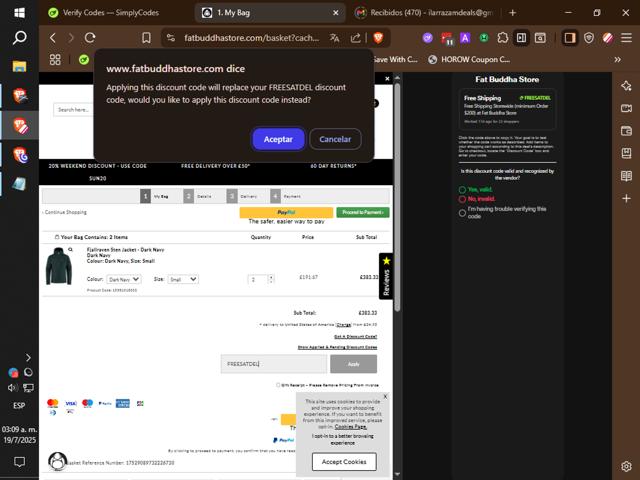
Task: Click the grey Apply discount button
Action: coord(353,364)
